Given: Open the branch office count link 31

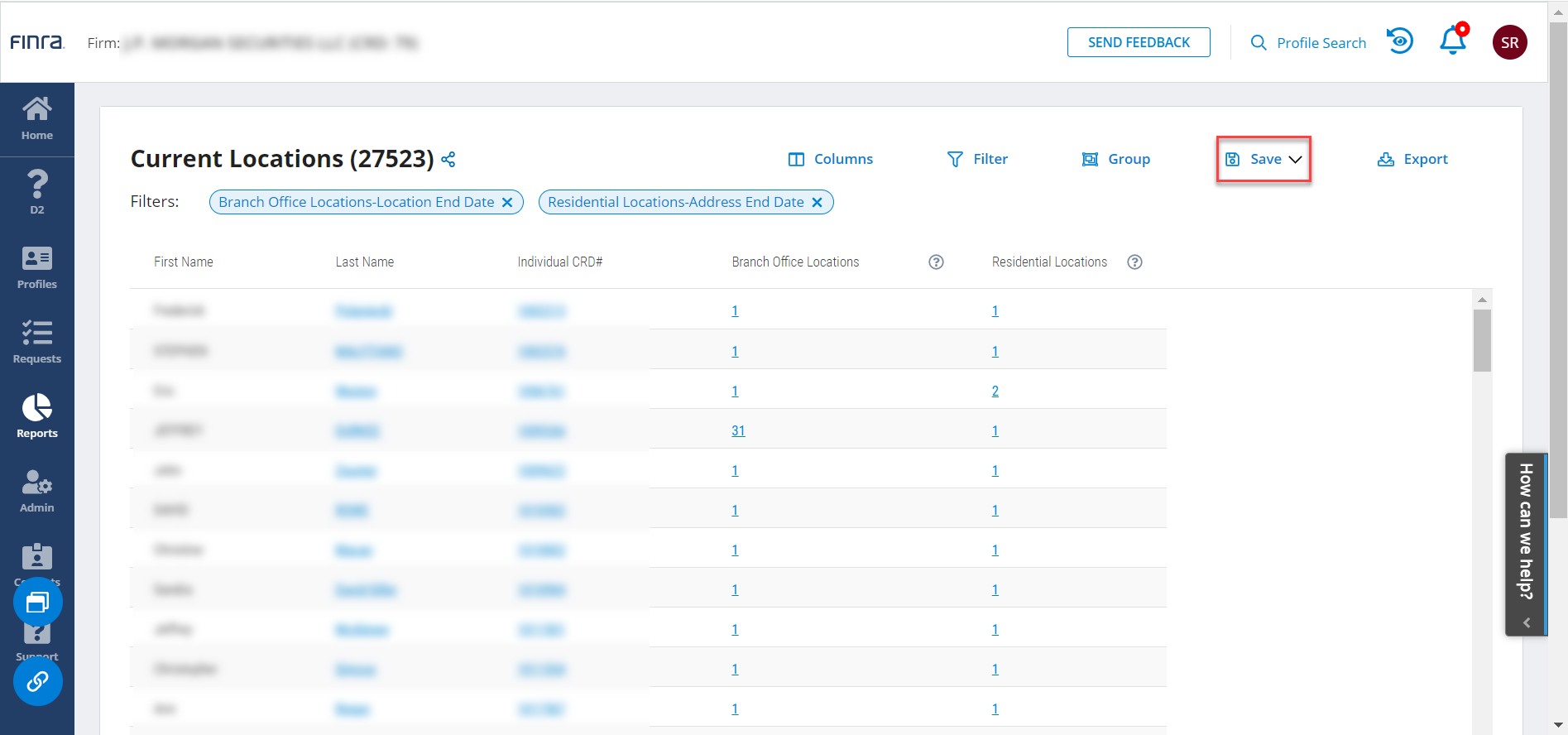Looking at the screenshot, I should 738,430.
